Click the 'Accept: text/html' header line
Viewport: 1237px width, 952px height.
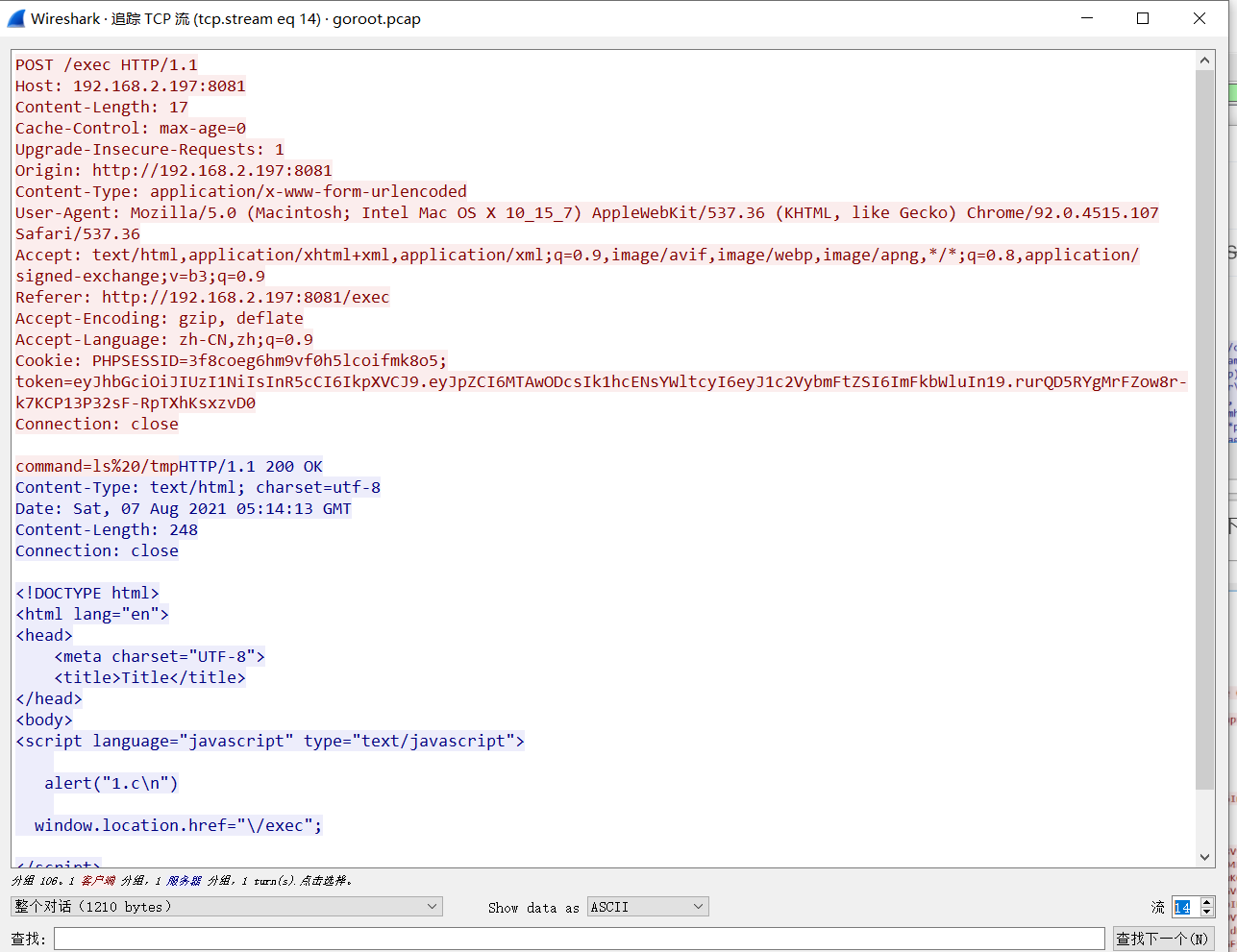tap(578, 256)
